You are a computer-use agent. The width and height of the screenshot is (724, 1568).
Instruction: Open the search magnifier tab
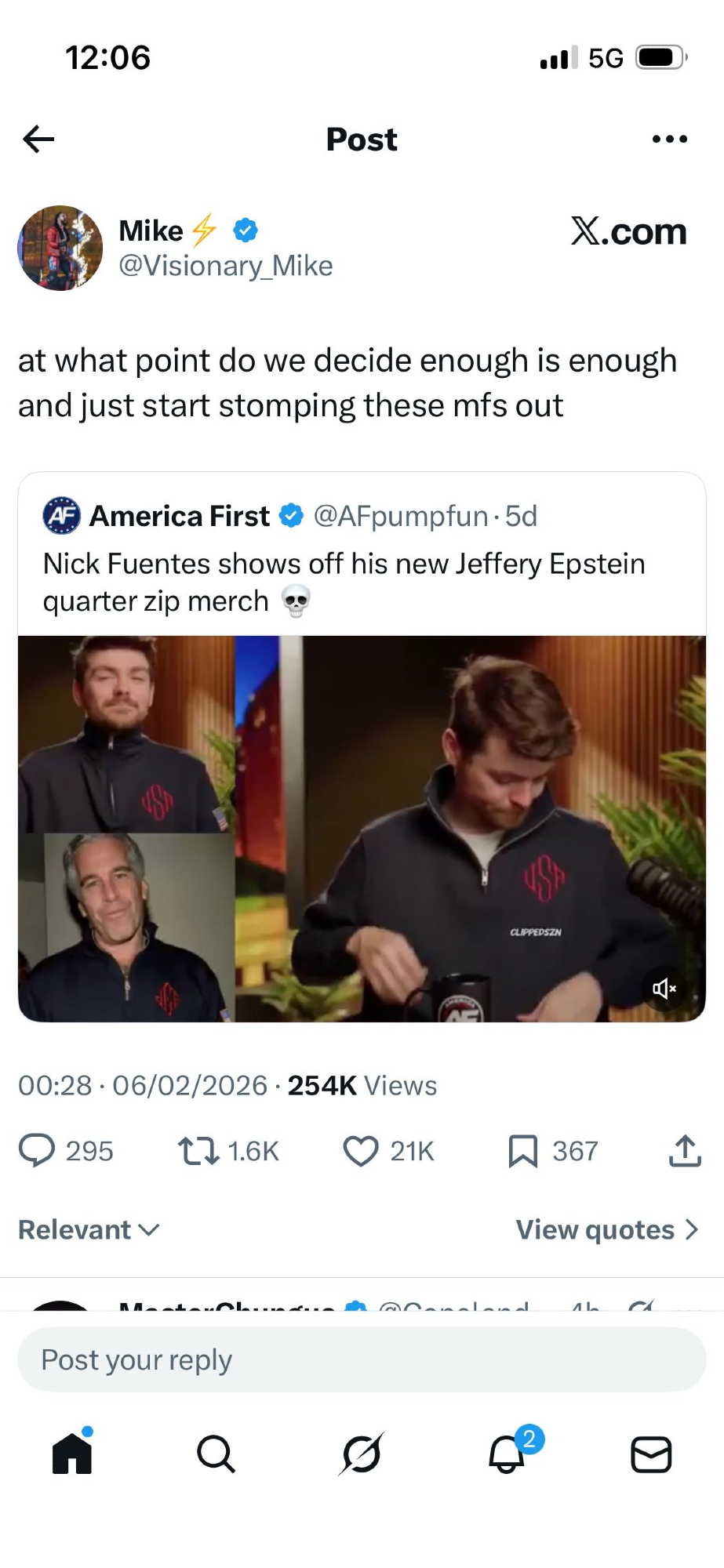[x=216, y=1454]
